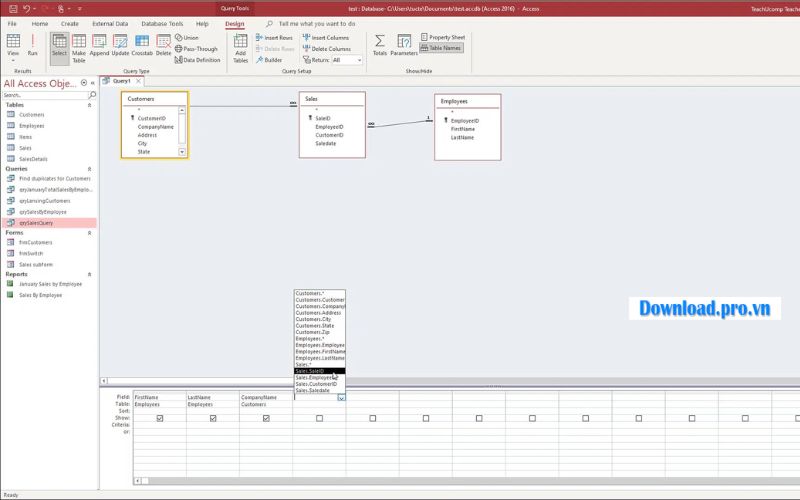Open the External Data ribbon tab
The height and width of the screenshot is (500, 800).
[x=109, y=23]
